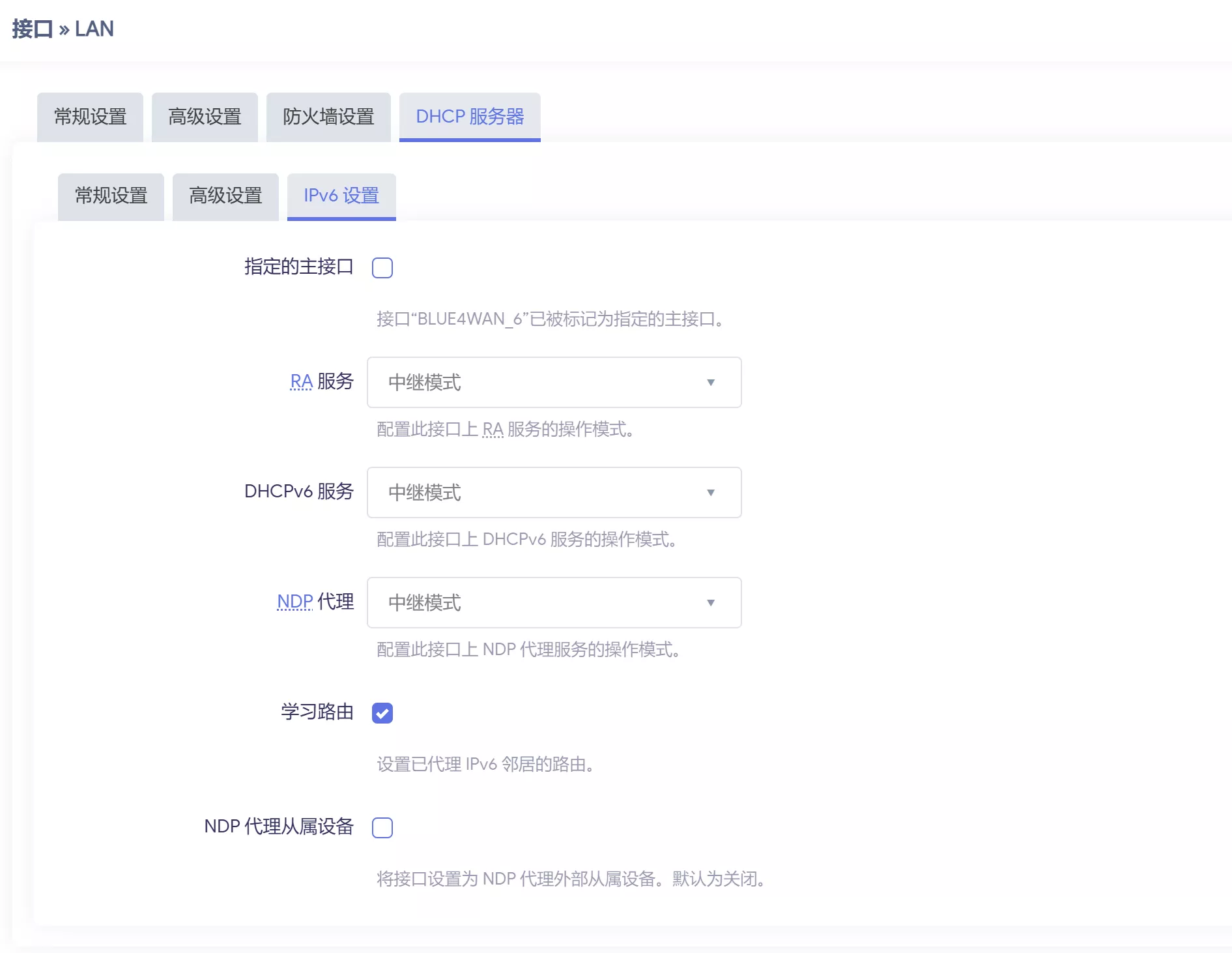The image size is (1232, 953).
Task: Click the RA 服务 dropdown arrow icon
Action: tap(711, 383)
